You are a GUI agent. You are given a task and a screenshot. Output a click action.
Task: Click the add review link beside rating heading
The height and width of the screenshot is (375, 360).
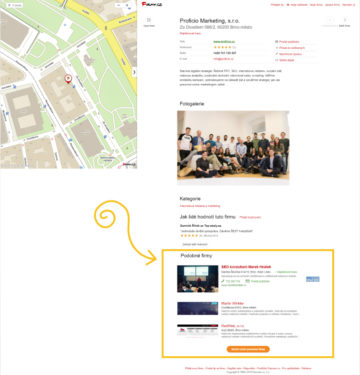(x=250, y=217)
